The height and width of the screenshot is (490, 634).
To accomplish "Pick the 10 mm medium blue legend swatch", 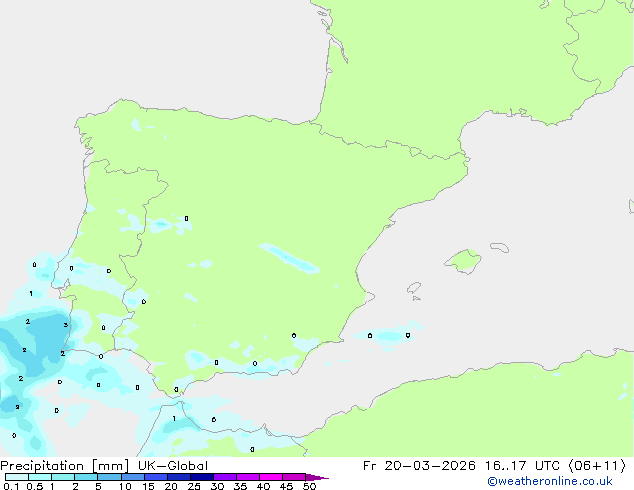I will click(x=132, y=477).
